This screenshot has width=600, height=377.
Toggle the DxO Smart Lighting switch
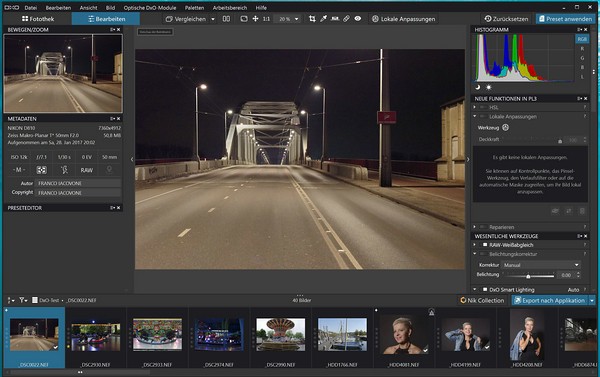(x=485, y=290)
